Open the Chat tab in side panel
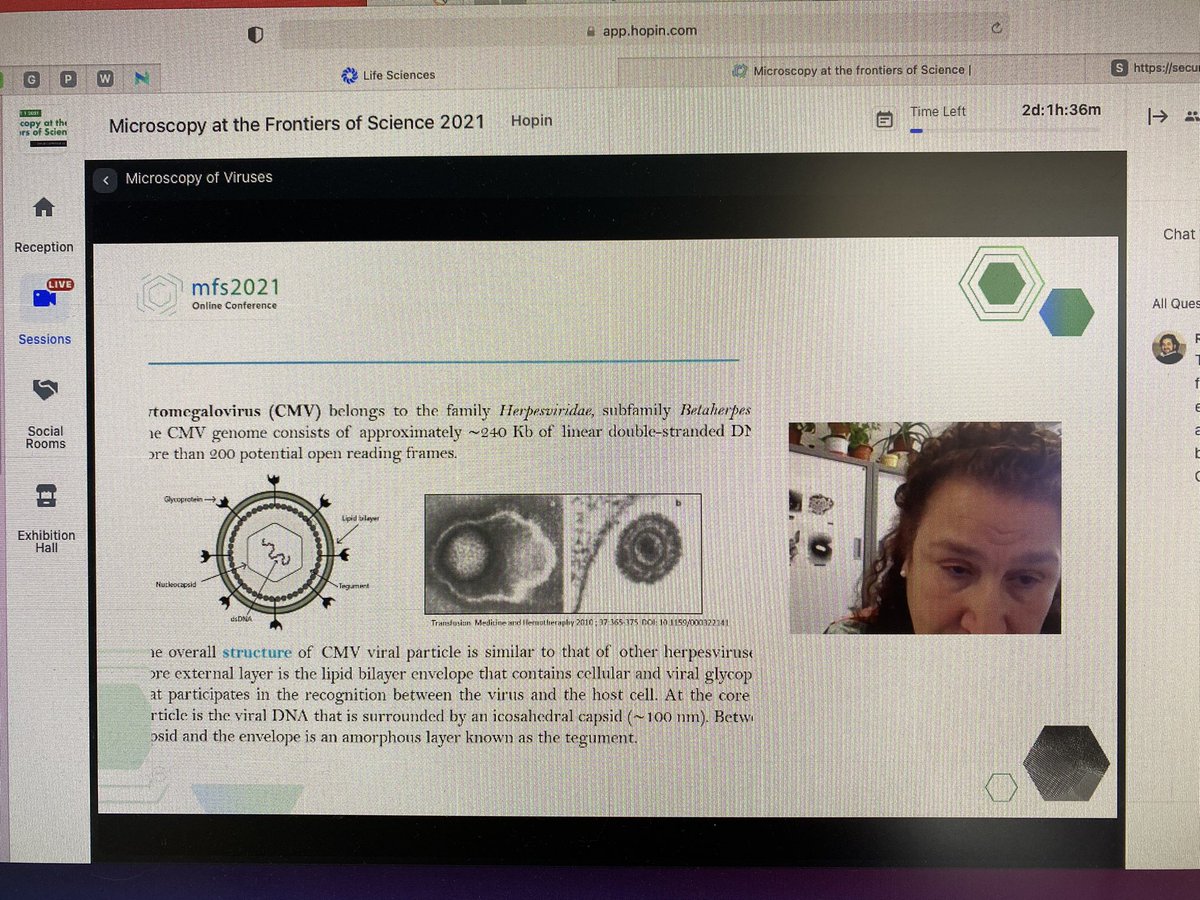The width and height of the screenshot is (1200, 900). tap(1179, 233)
